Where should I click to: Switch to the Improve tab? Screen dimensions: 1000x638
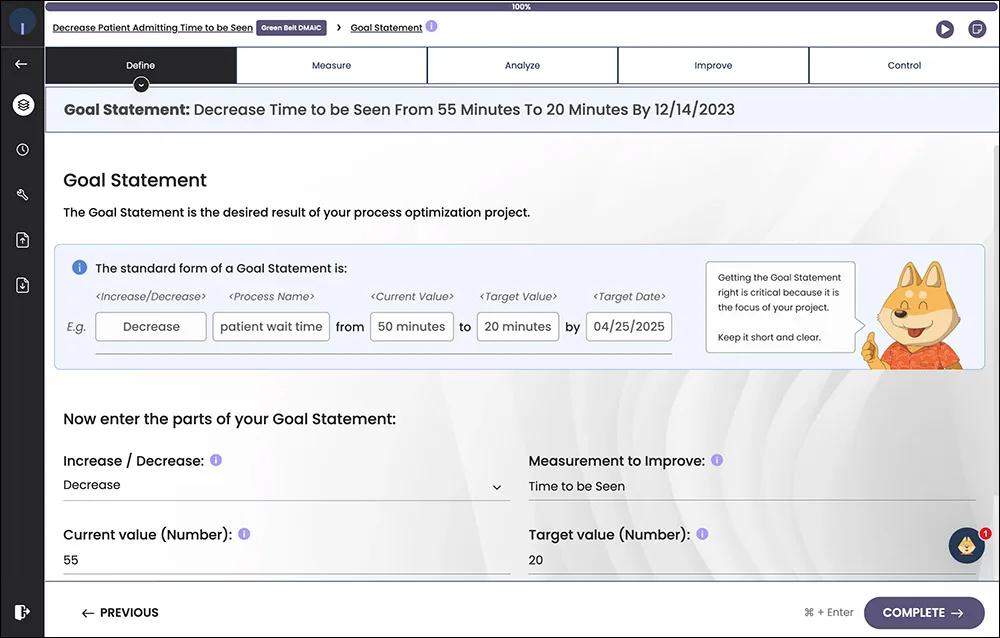click(x=713, y=65)
